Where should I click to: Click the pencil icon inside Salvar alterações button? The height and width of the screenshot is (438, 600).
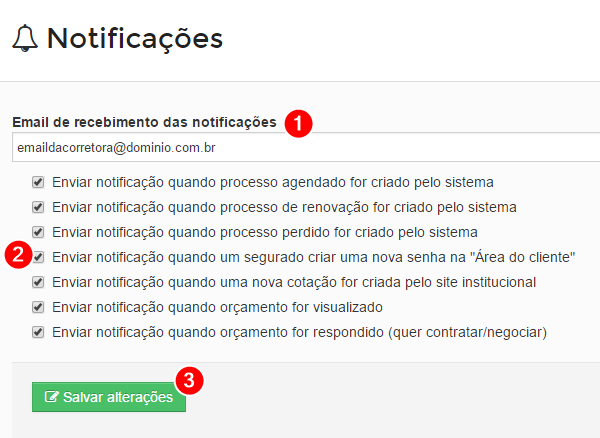(x=51, y=397)
